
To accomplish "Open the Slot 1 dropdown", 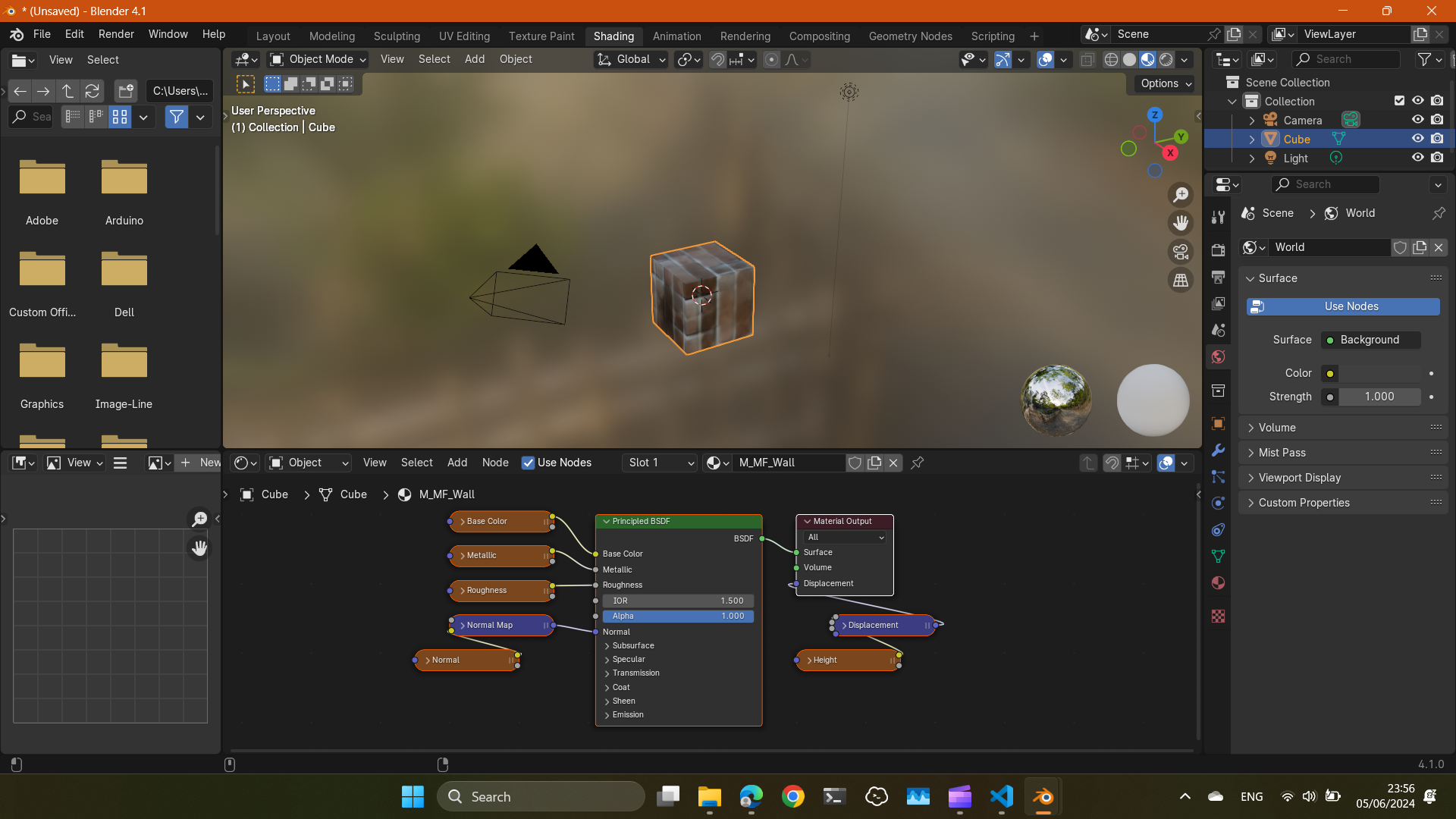I will 661,463.
